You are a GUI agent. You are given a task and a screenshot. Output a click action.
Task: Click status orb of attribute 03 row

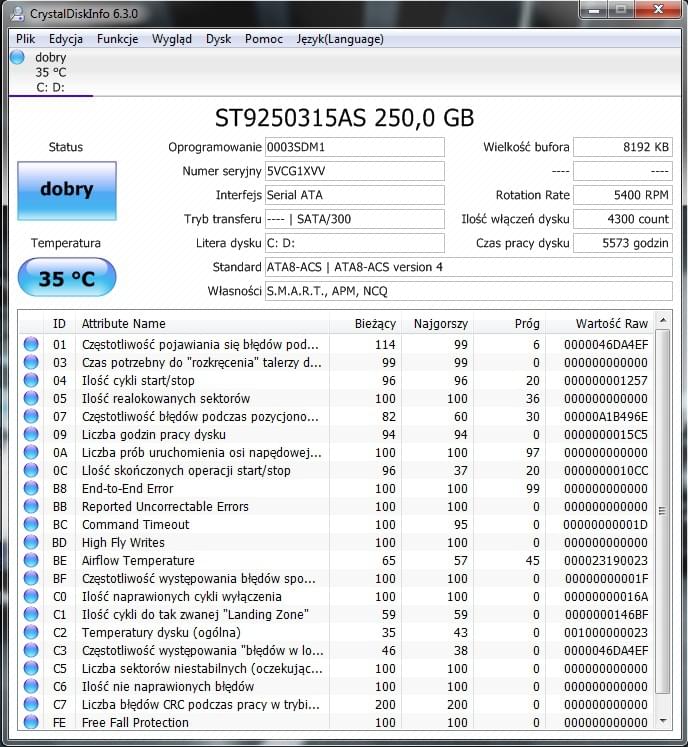pyautogui.click(x=31, y=362)
